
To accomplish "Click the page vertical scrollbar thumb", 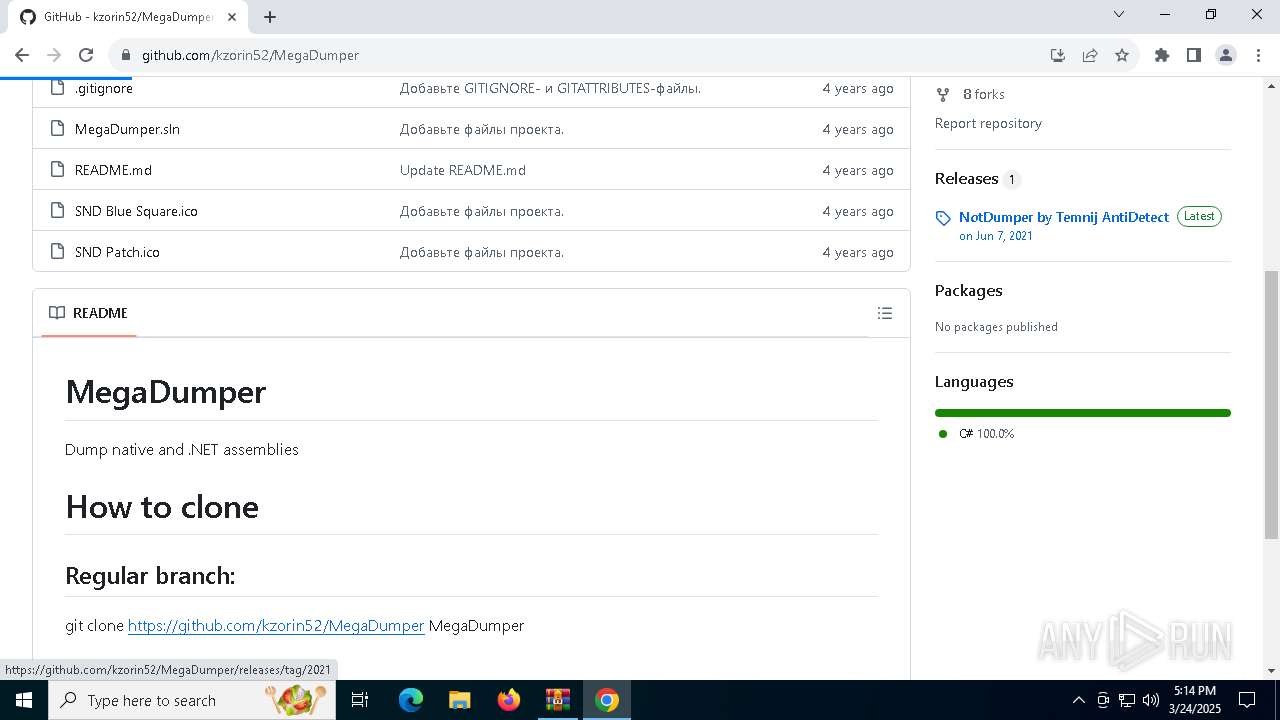I will 1271,405.
